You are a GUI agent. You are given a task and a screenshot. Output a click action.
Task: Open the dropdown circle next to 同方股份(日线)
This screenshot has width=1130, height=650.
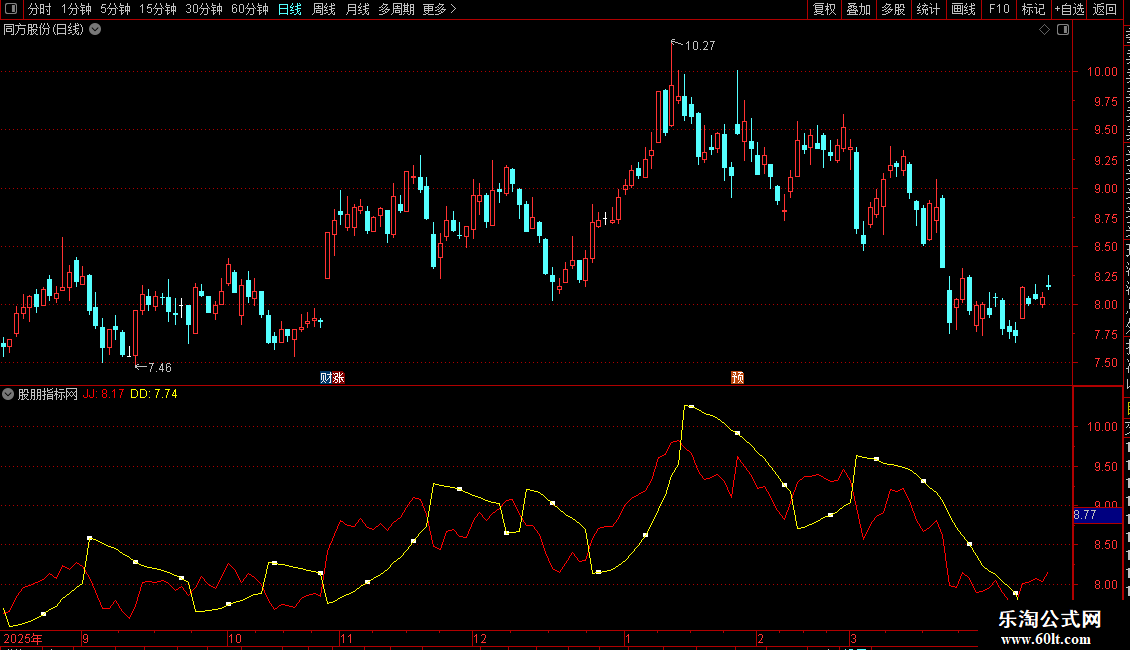[95, 30]
